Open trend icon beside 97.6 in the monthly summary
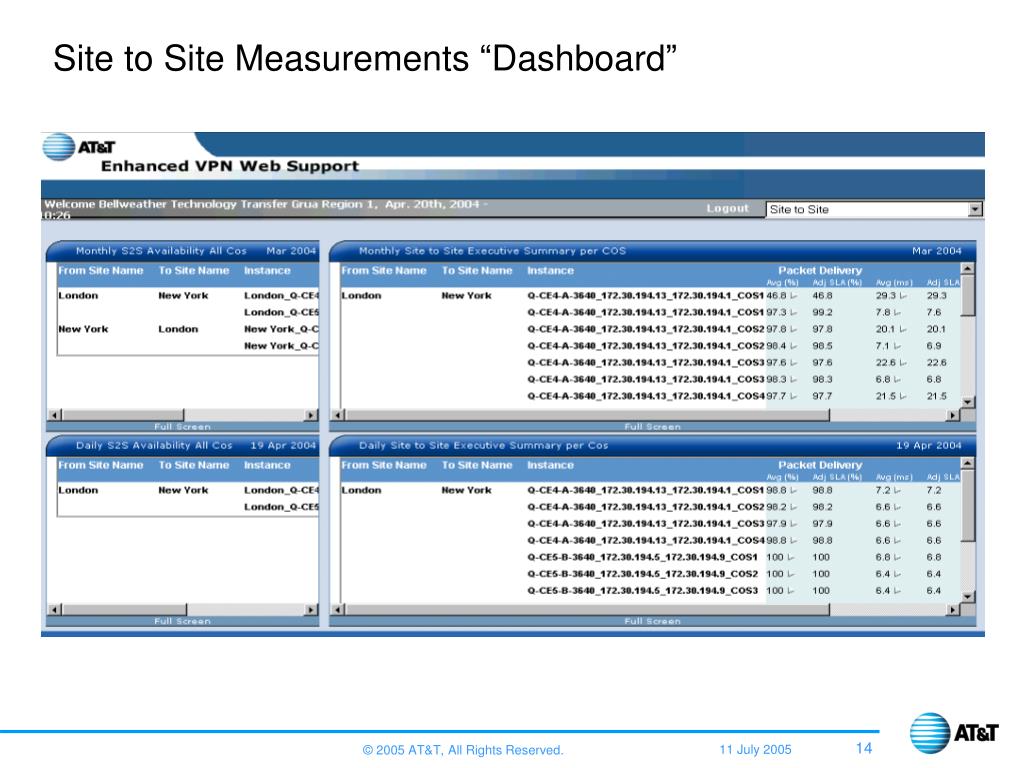The height and width of the screenshot is (768, 1024). (x=793, y=363)
